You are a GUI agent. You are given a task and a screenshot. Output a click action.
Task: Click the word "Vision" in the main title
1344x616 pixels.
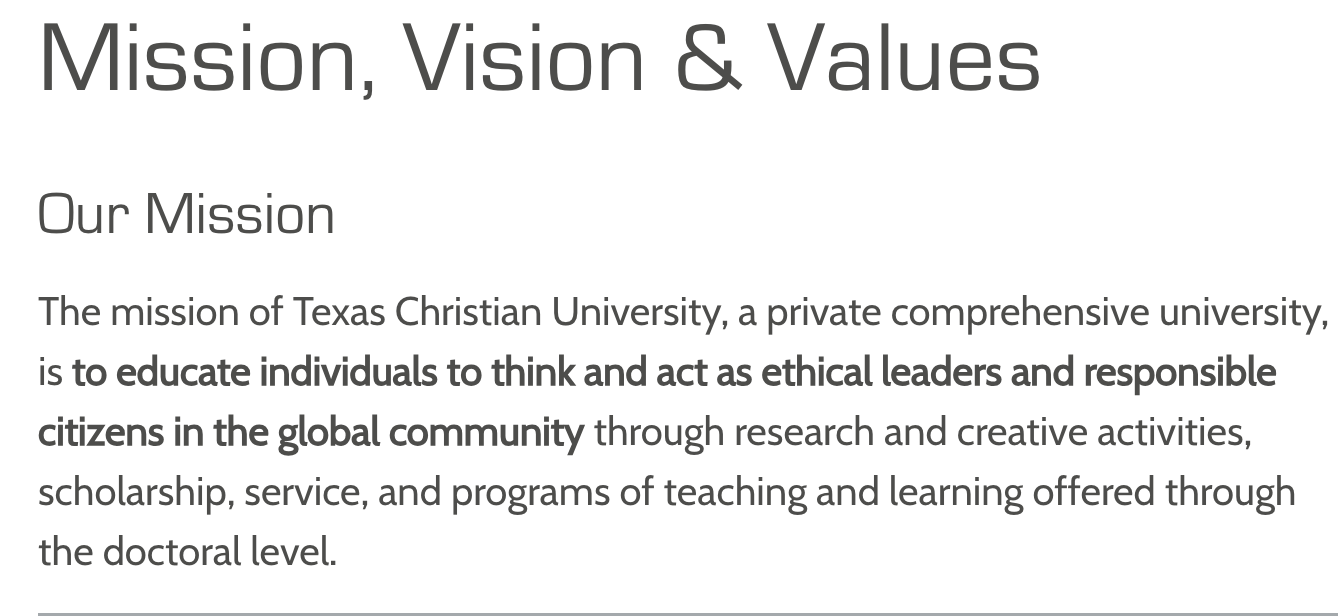click(x=524, y=60)
